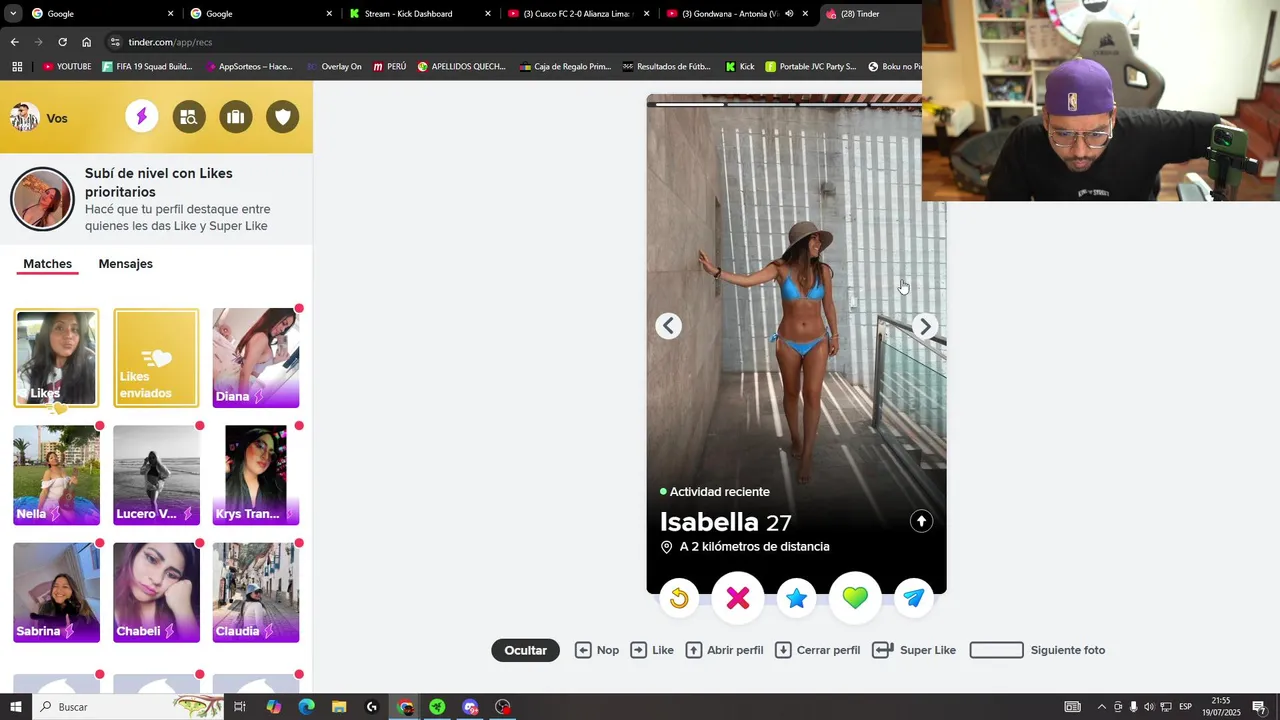Click the taskbar volume icon
The image size is (1280, 720).
click(1149, 707)
